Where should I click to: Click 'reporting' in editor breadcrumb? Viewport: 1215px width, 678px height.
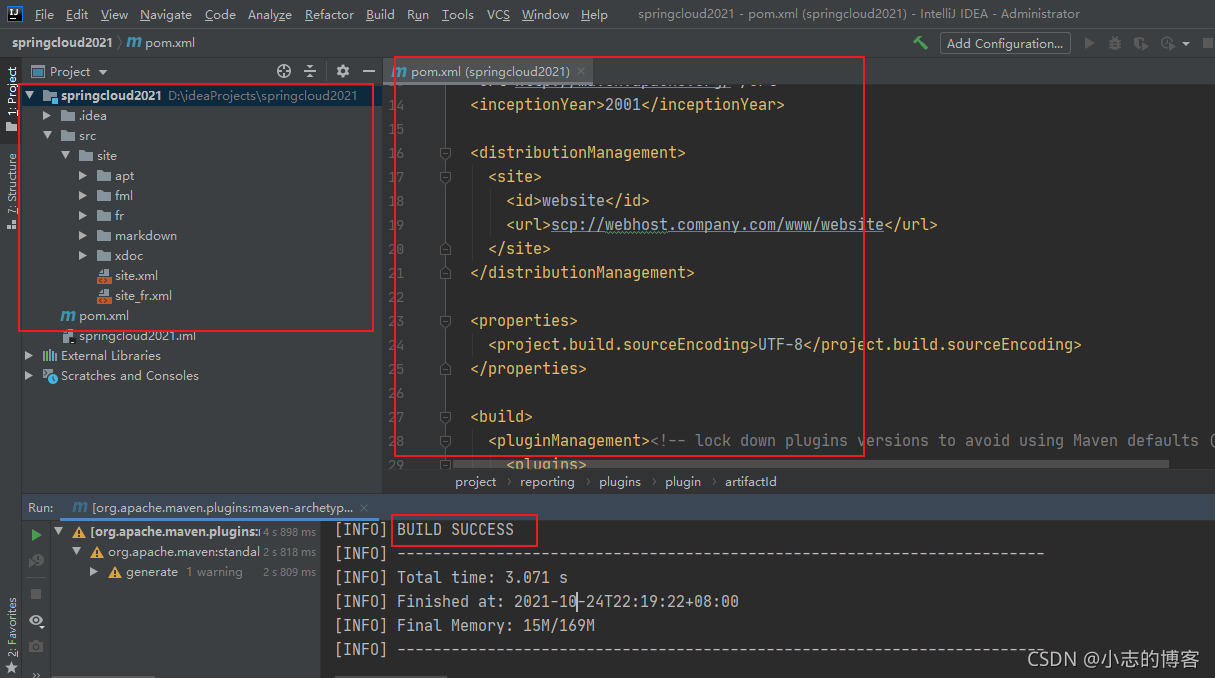(547, 482)
